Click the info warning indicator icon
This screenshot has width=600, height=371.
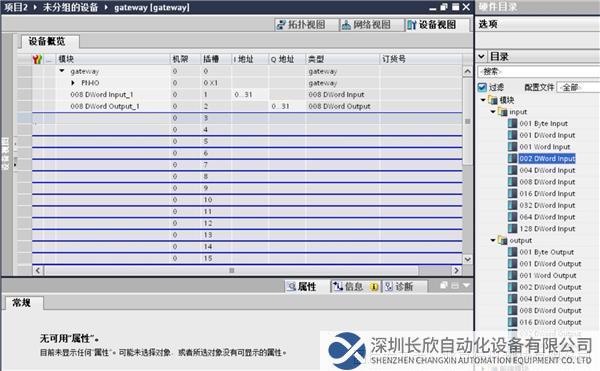pos(374,286)
